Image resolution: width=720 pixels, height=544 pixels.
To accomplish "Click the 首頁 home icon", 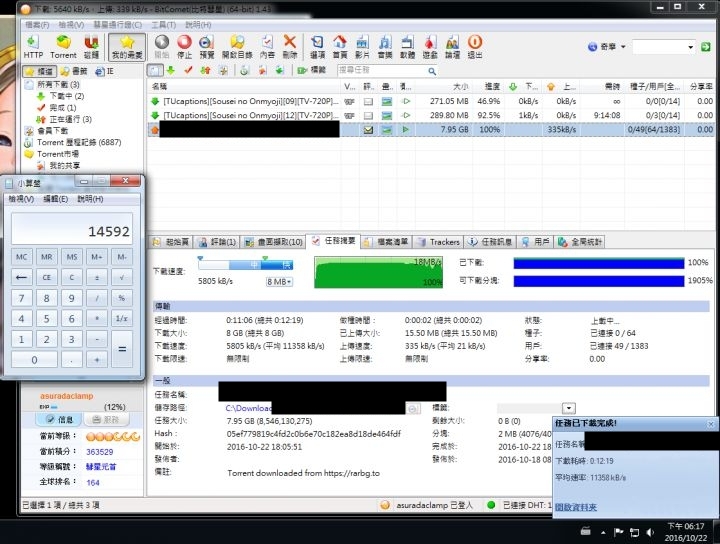I will point(340,46).
